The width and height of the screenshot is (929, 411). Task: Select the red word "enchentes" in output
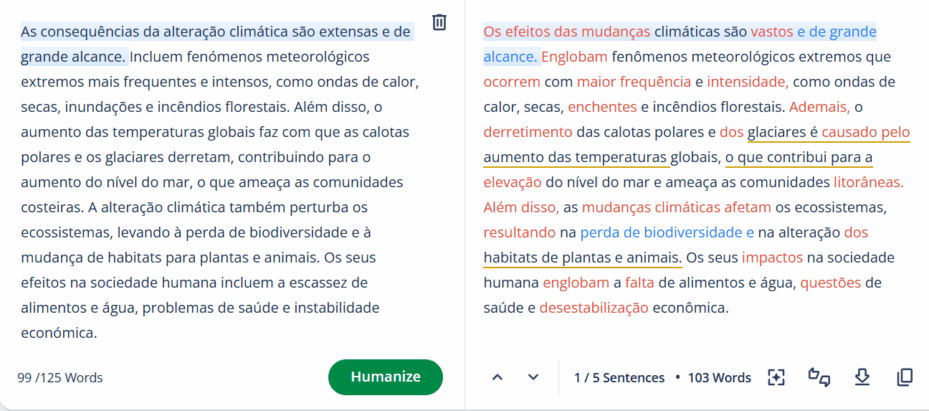pos(603,107)
